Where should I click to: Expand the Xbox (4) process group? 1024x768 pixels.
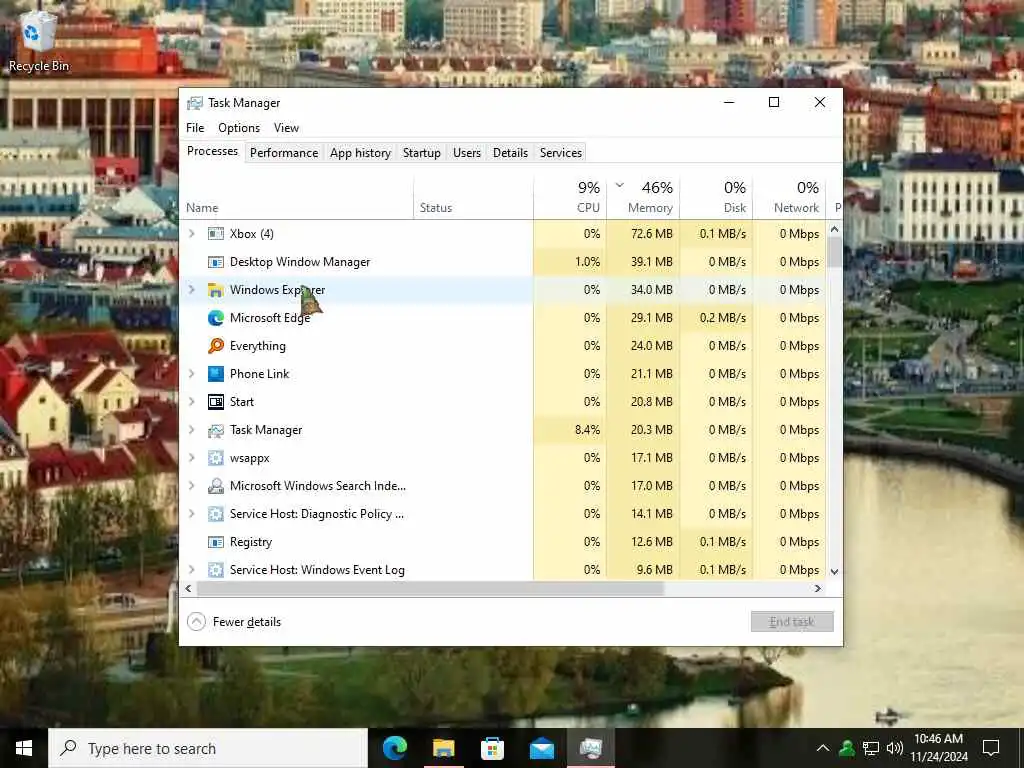(x=191, y=233)
